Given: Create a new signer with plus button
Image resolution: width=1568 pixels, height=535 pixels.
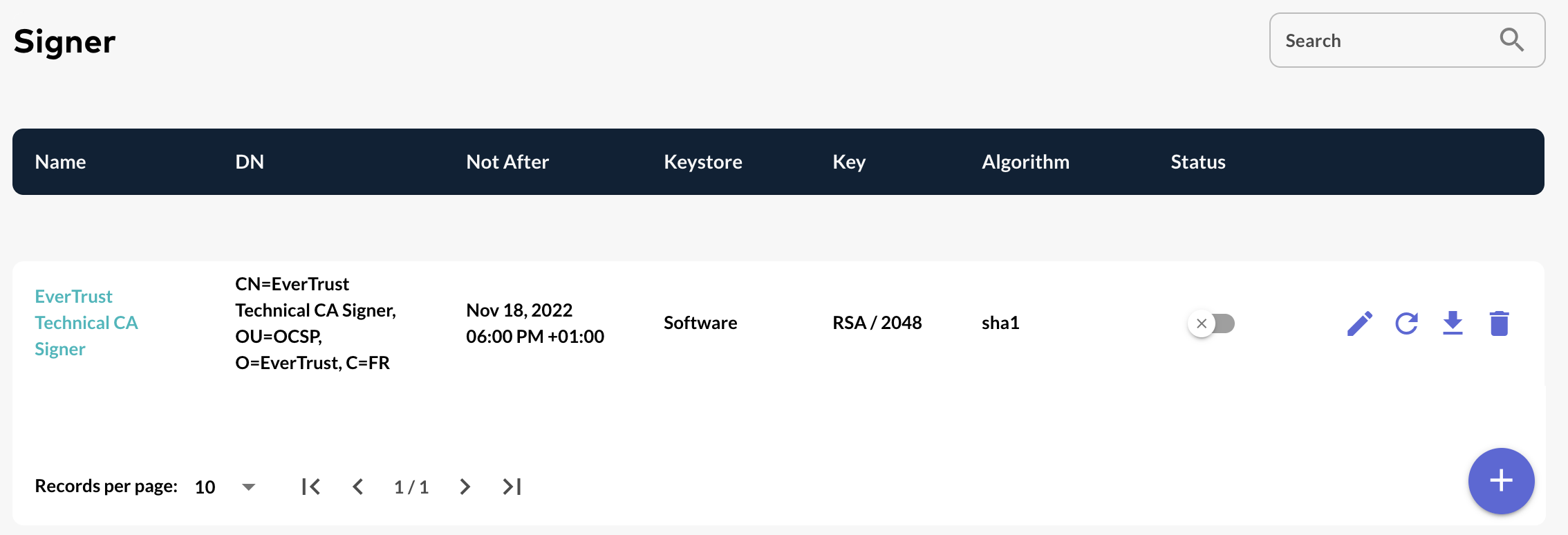Looking at the screenshot, I should 1501,480.
